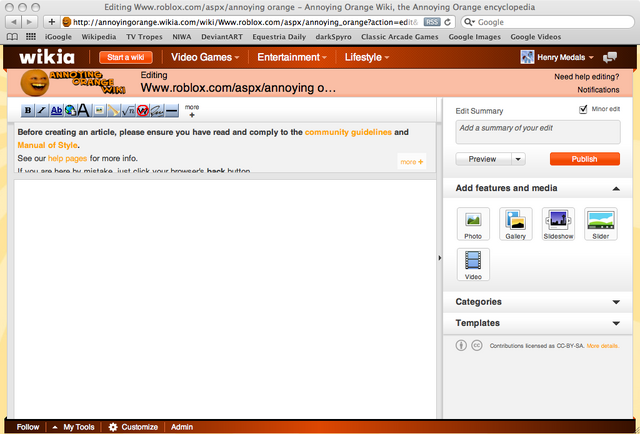Open Notifications link
The height and width of the screenshot is (434, 640).
pos(598,90)
